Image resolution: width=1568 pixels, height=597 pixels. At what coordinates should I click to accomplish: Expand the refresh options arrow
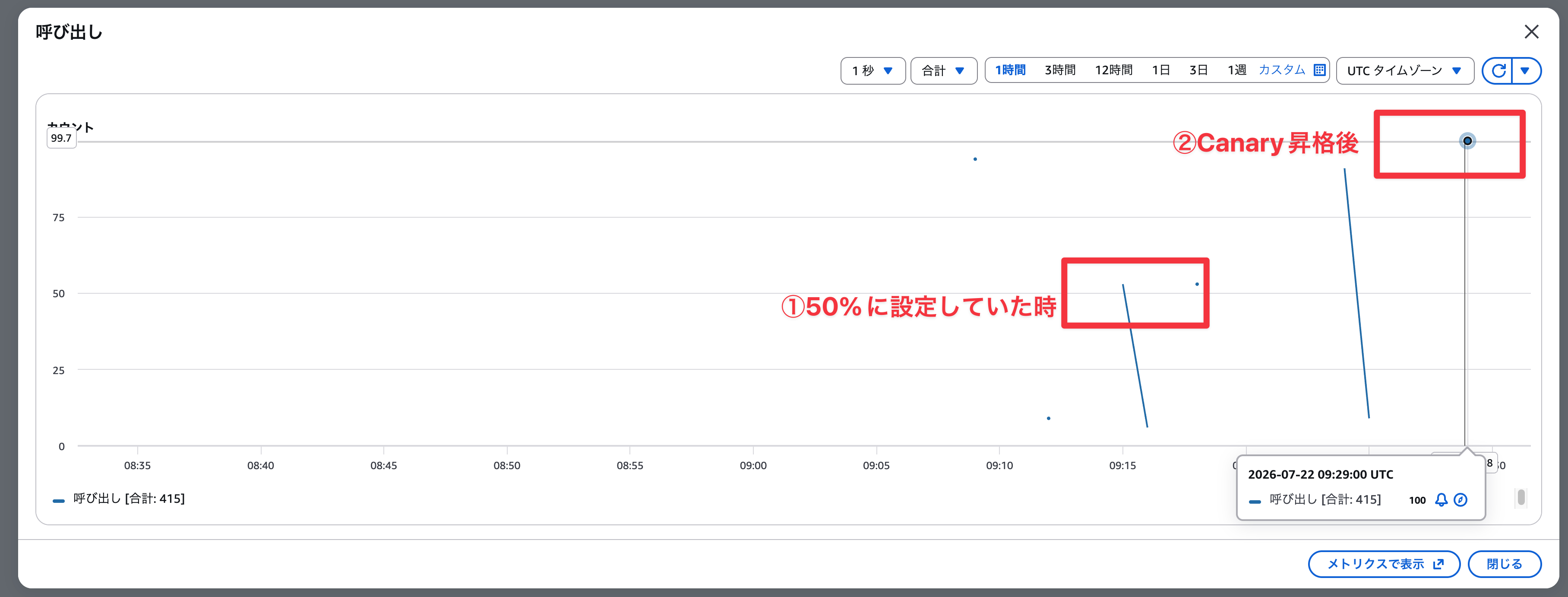point(1525,71)
